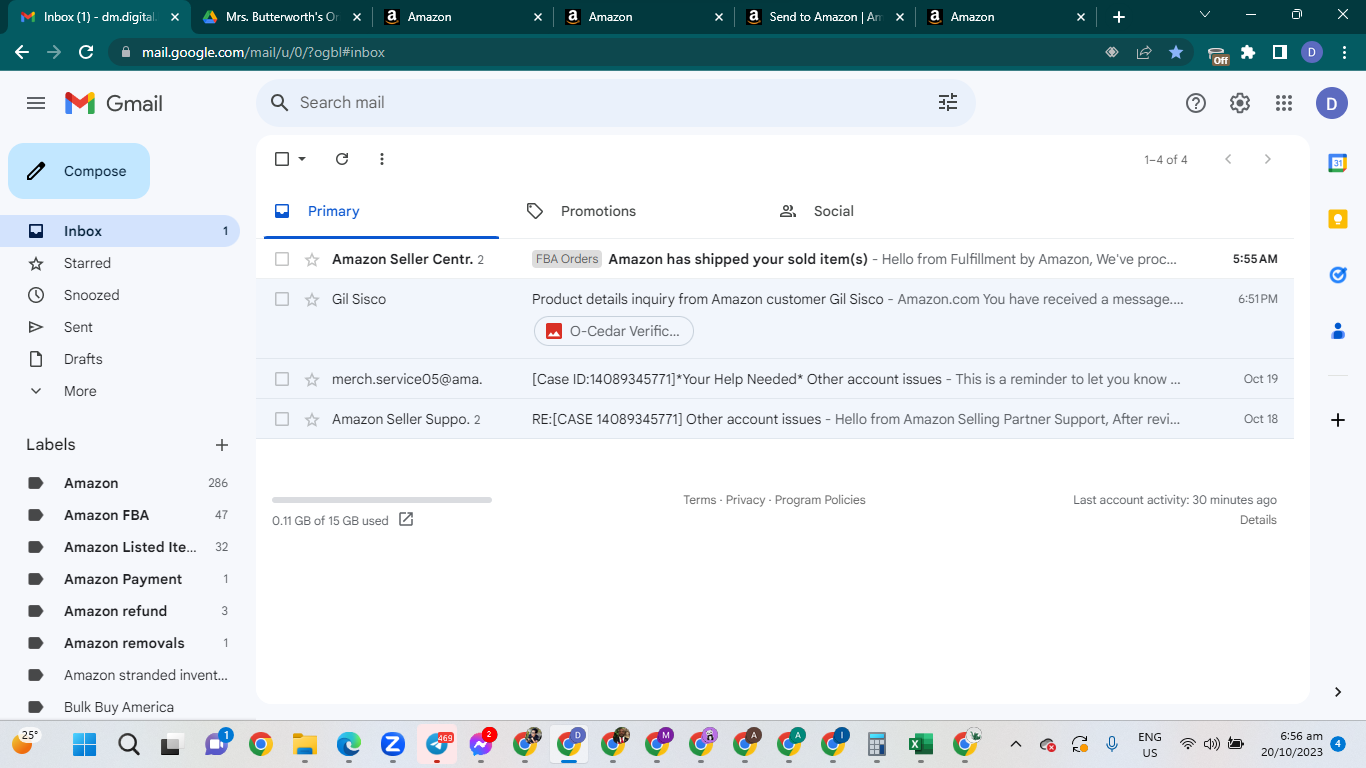
Task: Open Telegram from the taskbar
Action: (437, 744)
